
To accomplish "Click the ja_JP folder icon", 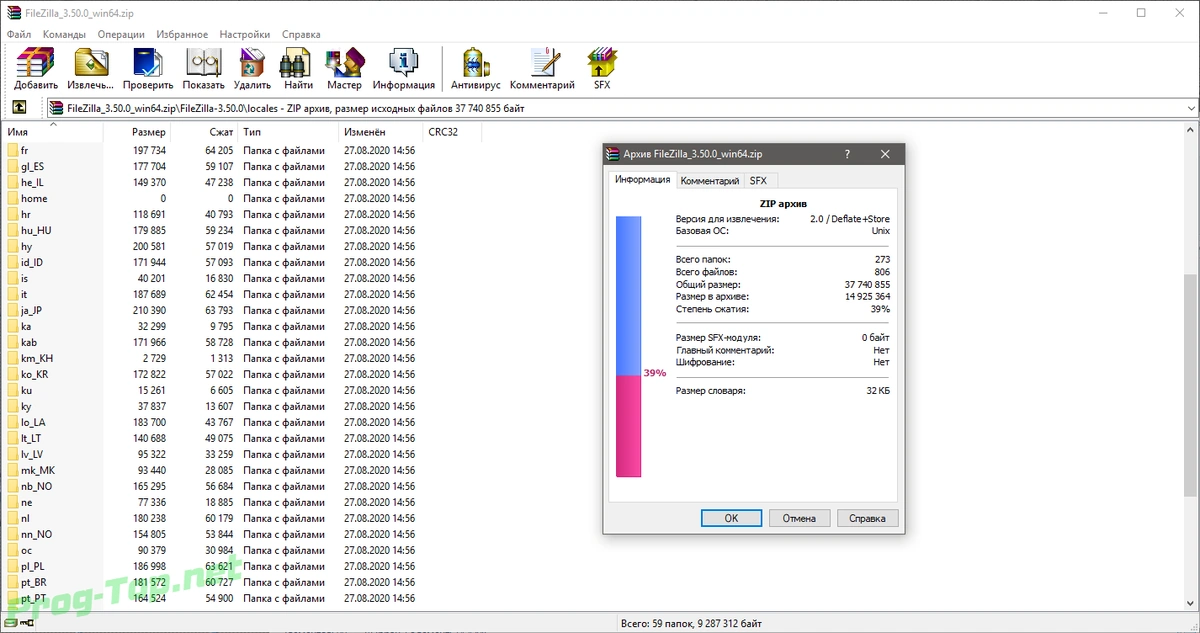I will pos(13,311).
